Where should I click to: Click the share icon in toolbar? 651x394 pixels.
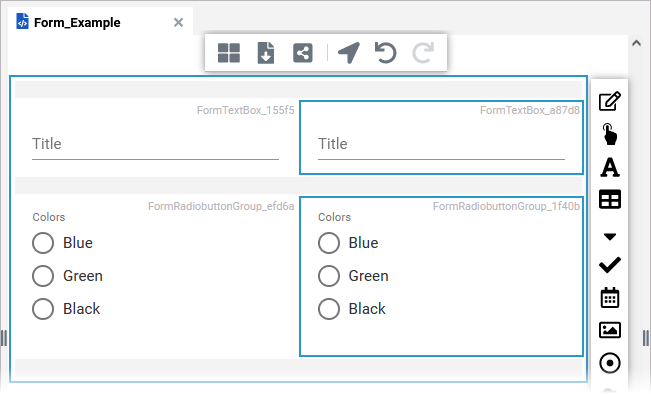pyautogui.click(x=303, y=53)
